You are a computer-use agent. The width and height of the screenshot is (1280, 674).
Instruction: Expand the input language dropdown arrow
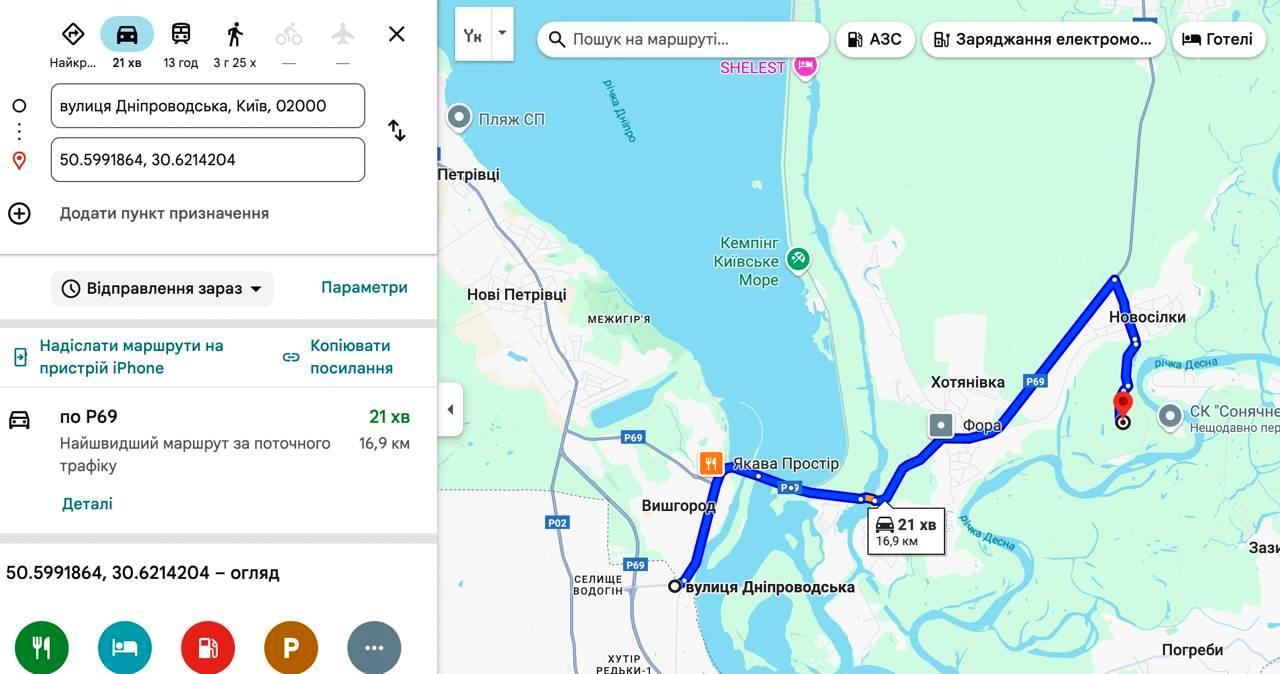pos(502,33)
